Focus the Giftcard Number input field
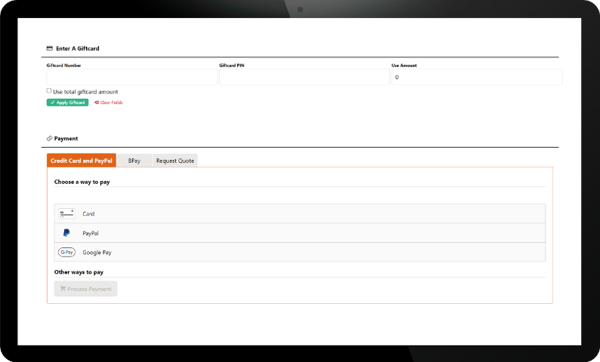The image size is (600, 362). [x=132, y=77]
